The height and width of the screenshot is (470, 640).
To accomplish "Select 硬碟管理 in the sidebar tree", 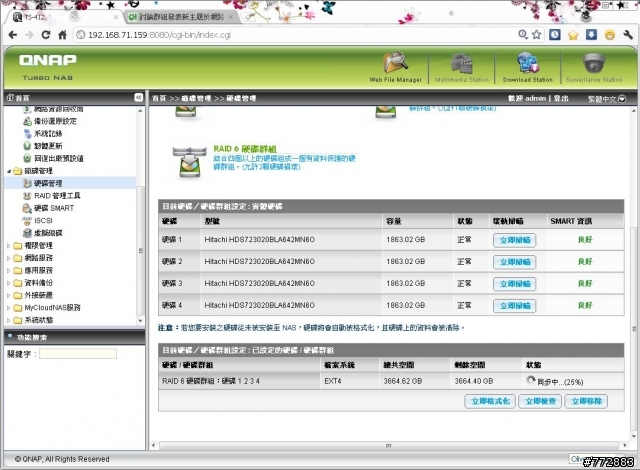I will click(48, 183).
